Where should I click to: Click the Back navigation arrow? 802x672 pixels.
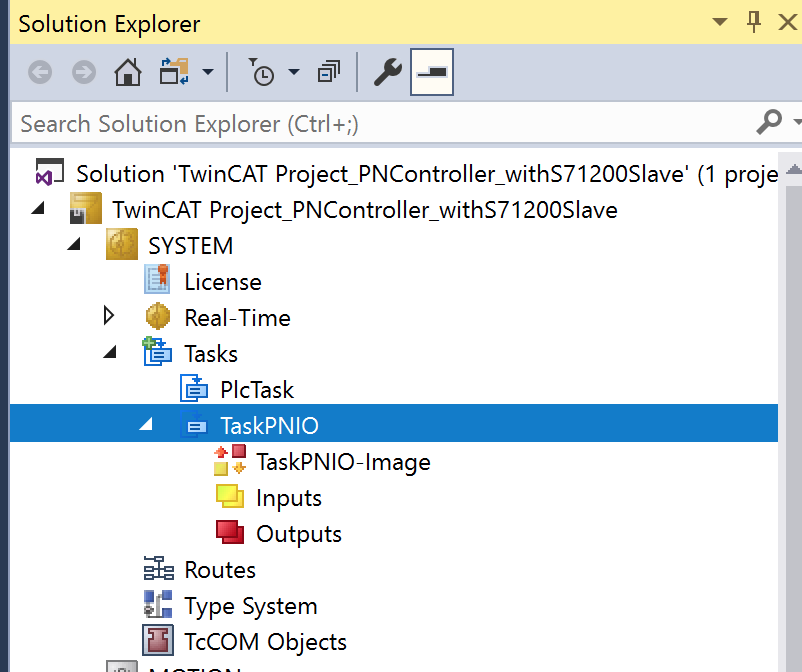[x=40, y=72]
